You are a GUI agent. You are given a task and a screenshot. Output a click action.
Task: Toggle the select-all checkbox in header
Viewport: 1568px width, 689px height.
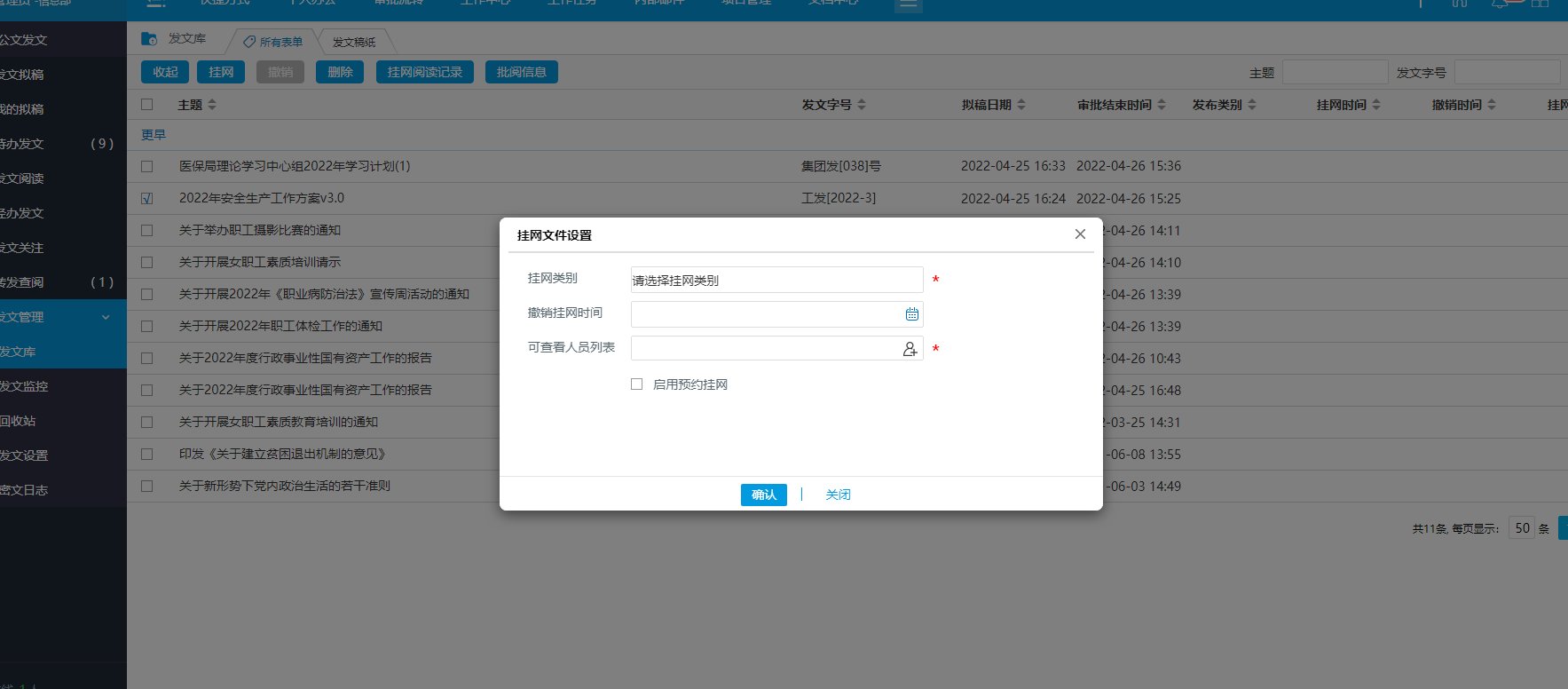[x=147, y=105]
